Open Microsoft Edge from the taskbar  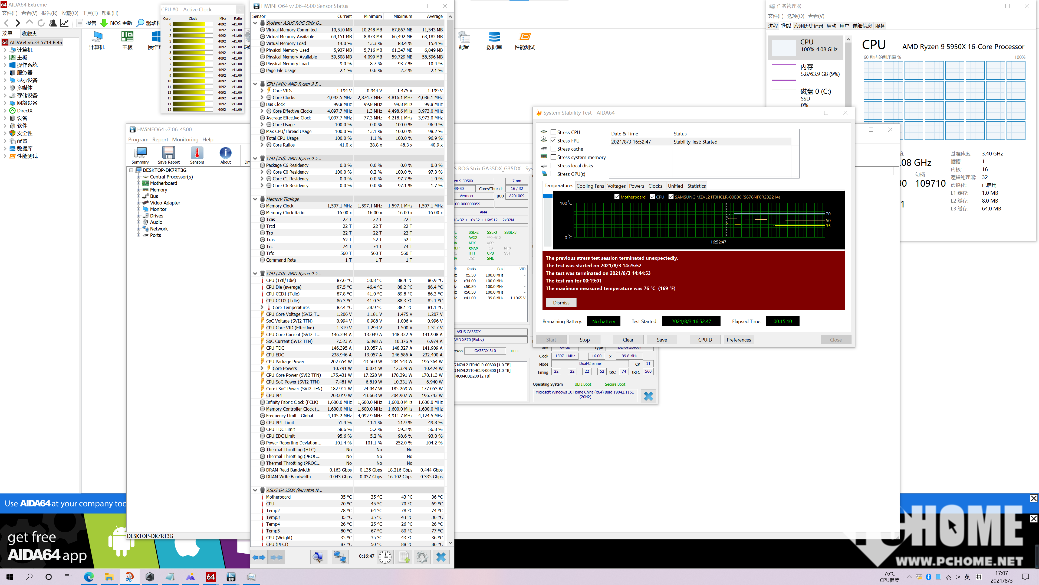pyautogui.click(x=89, y=577)
